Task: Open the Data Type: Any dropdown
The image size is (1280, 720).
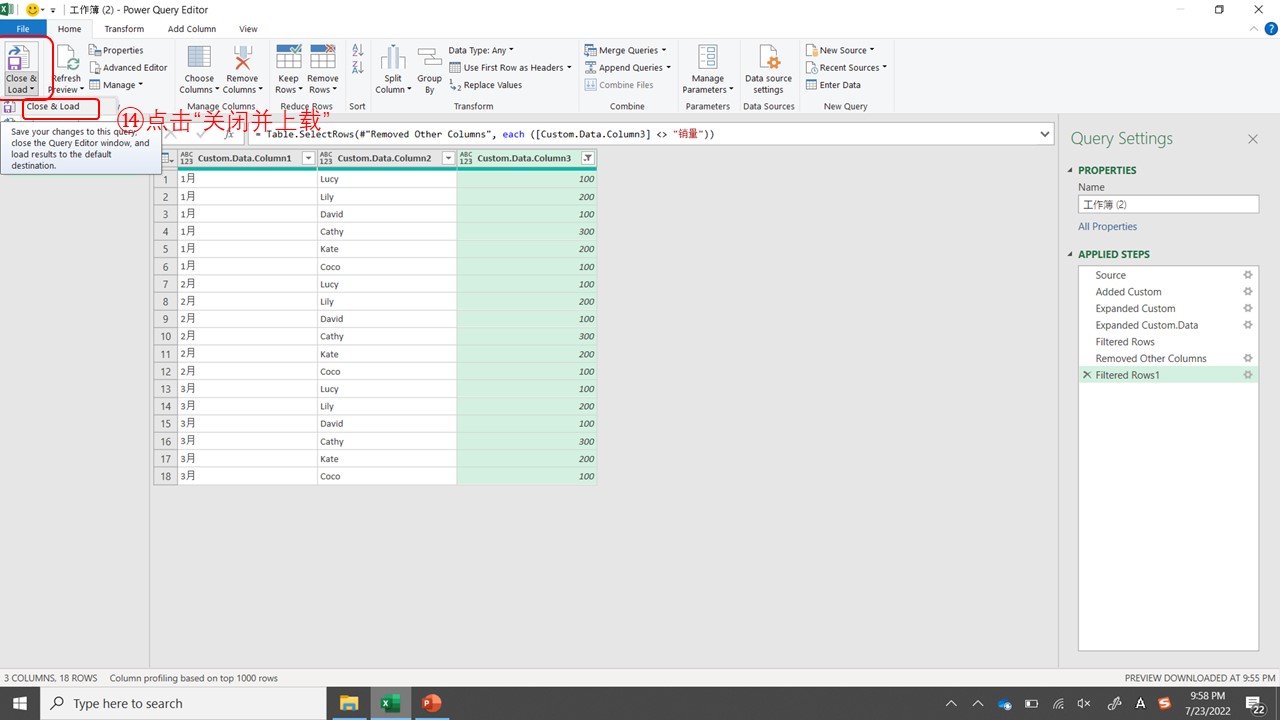Action: point(481,50)
